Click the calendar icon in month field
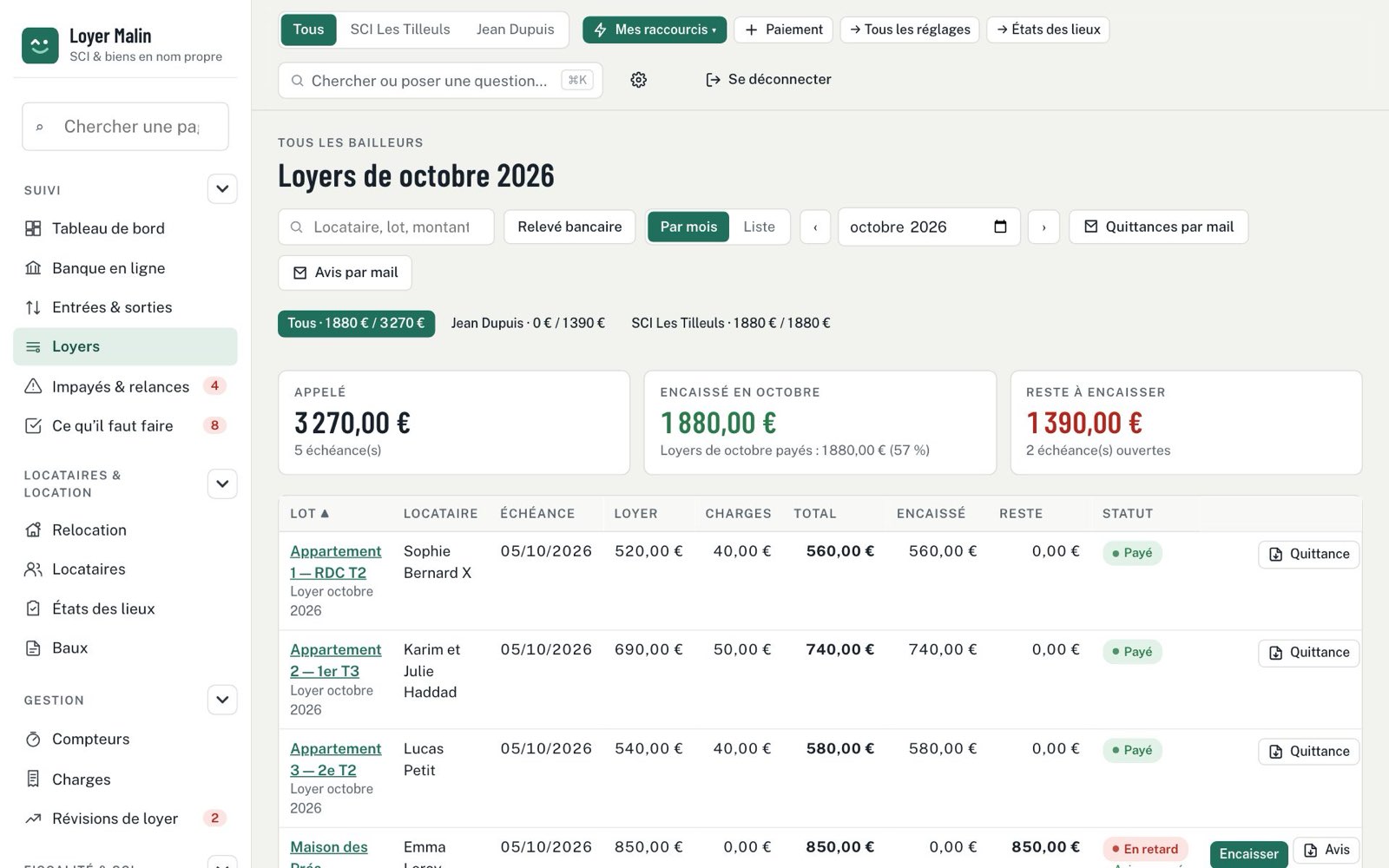Viewport: 1389px width, 868px height. [x=1000, y=227]
